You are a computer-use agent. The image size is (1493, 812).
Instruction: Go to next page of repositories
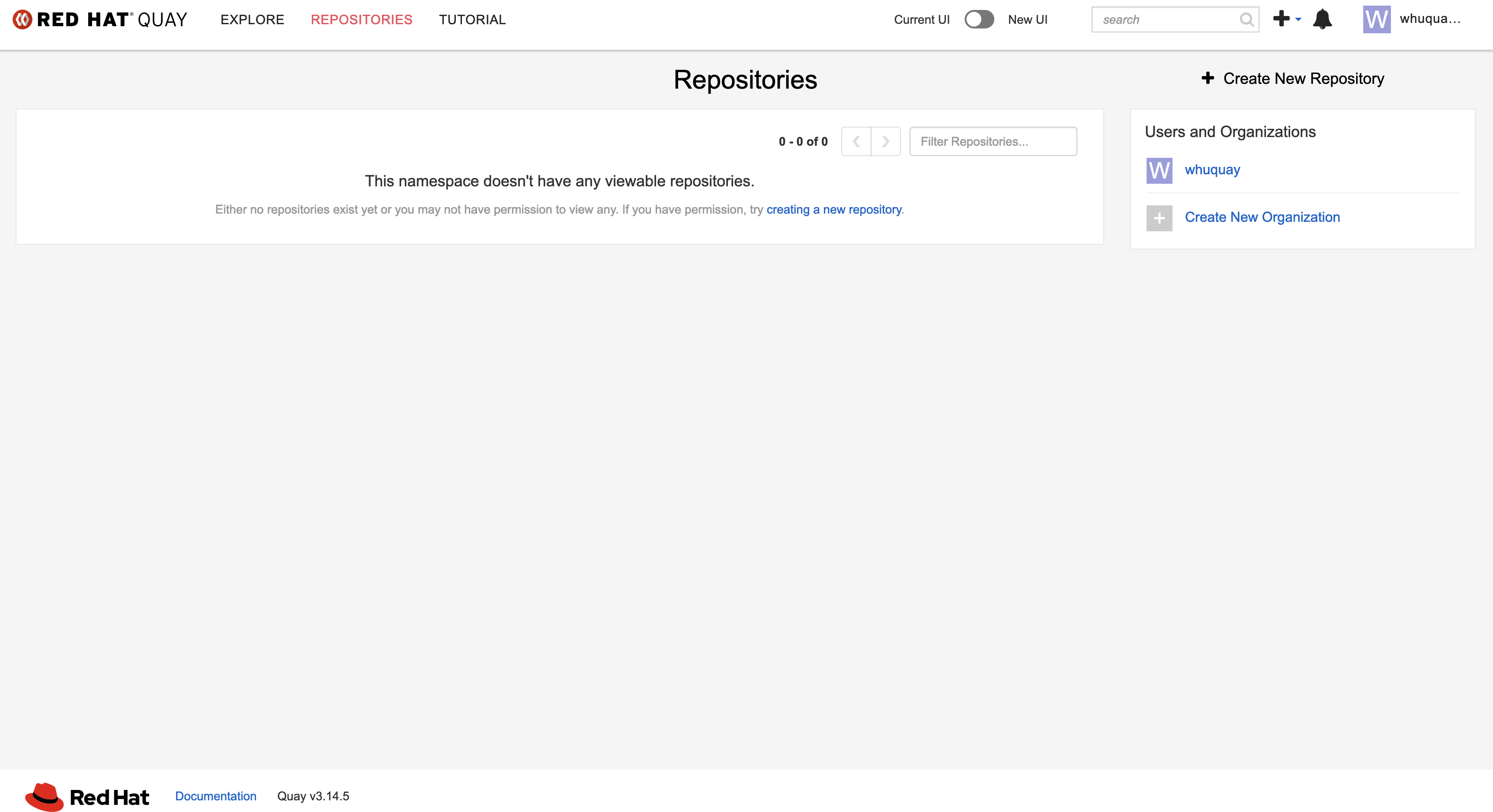point(886,141)
